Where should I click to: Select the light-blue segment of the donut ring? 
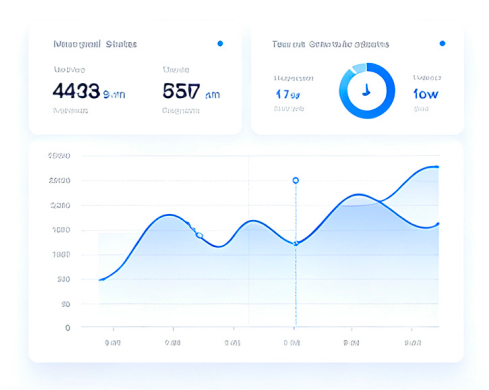[x=359, y=68]
